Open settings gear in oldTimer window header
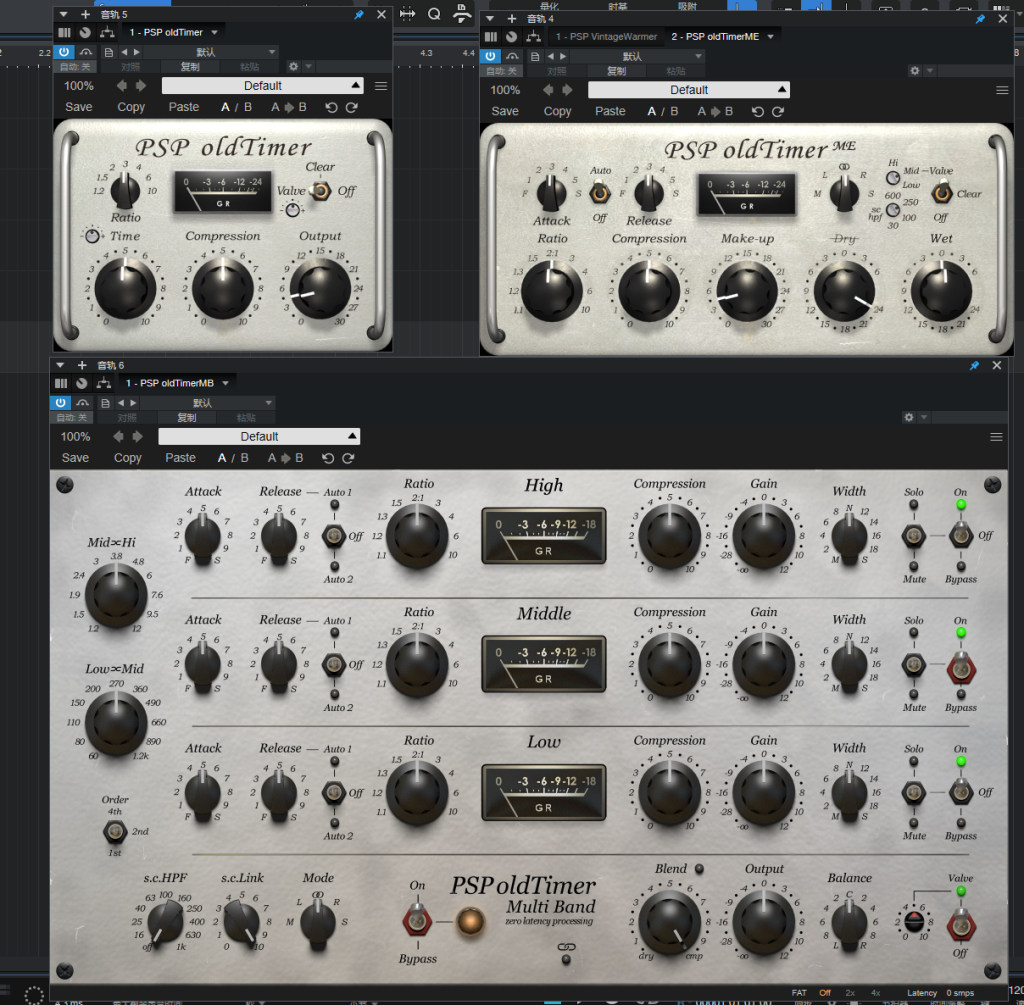The width and height of the screenshot is (1024, 1005). (293, 67)
